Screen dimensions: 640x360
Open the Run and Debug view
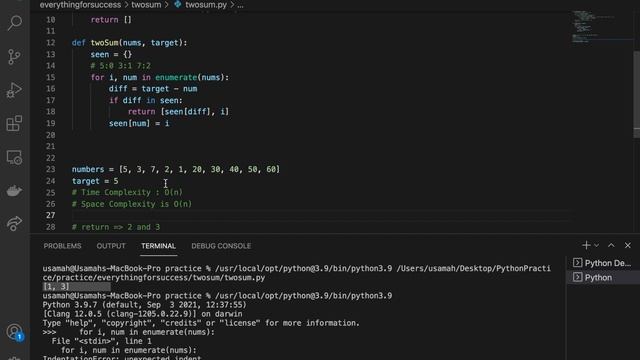tap(14, 90)
